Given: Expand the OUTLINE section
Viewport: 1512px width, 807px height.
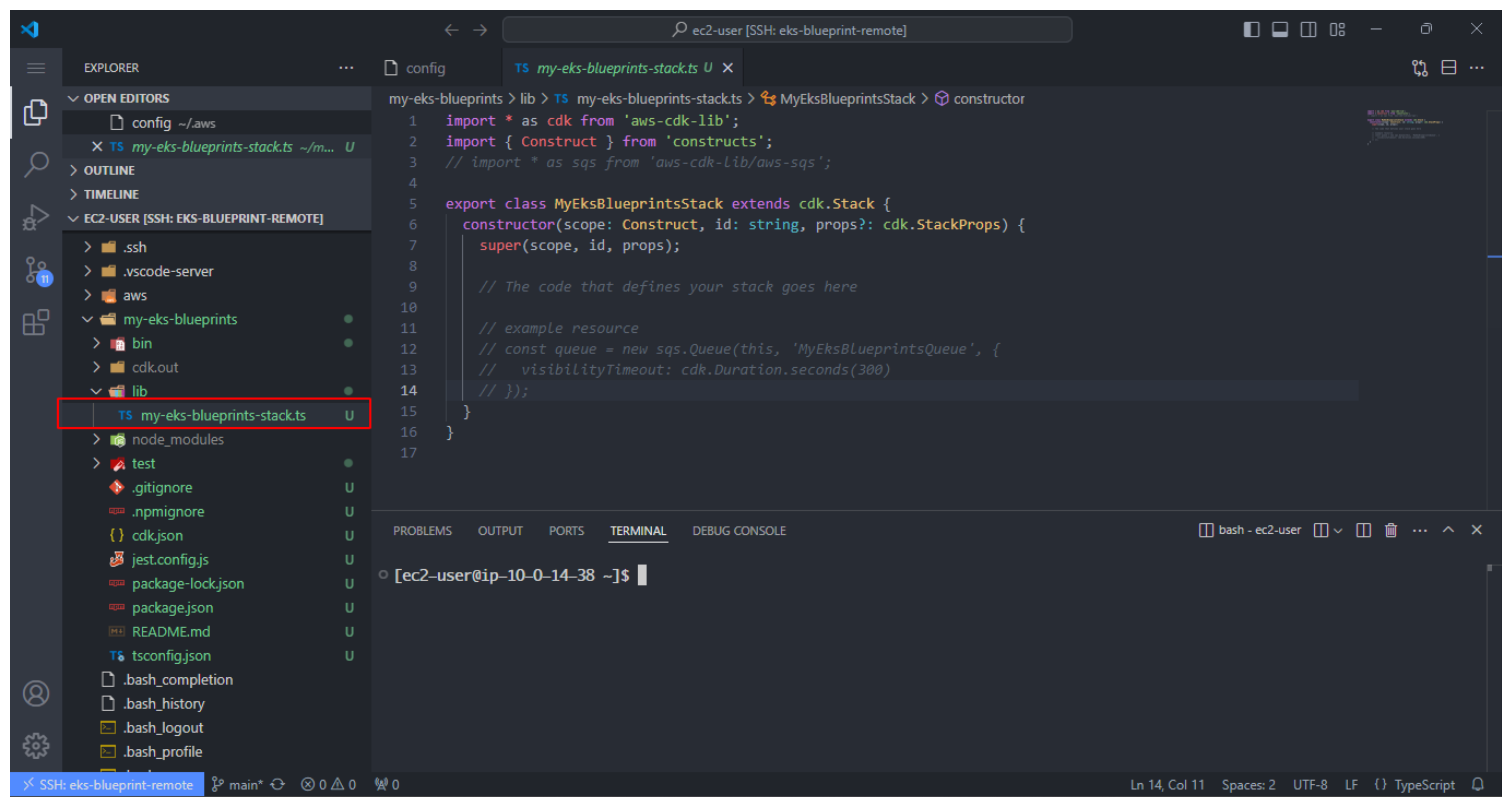Looking at the screenshot, I should (216, 170).
